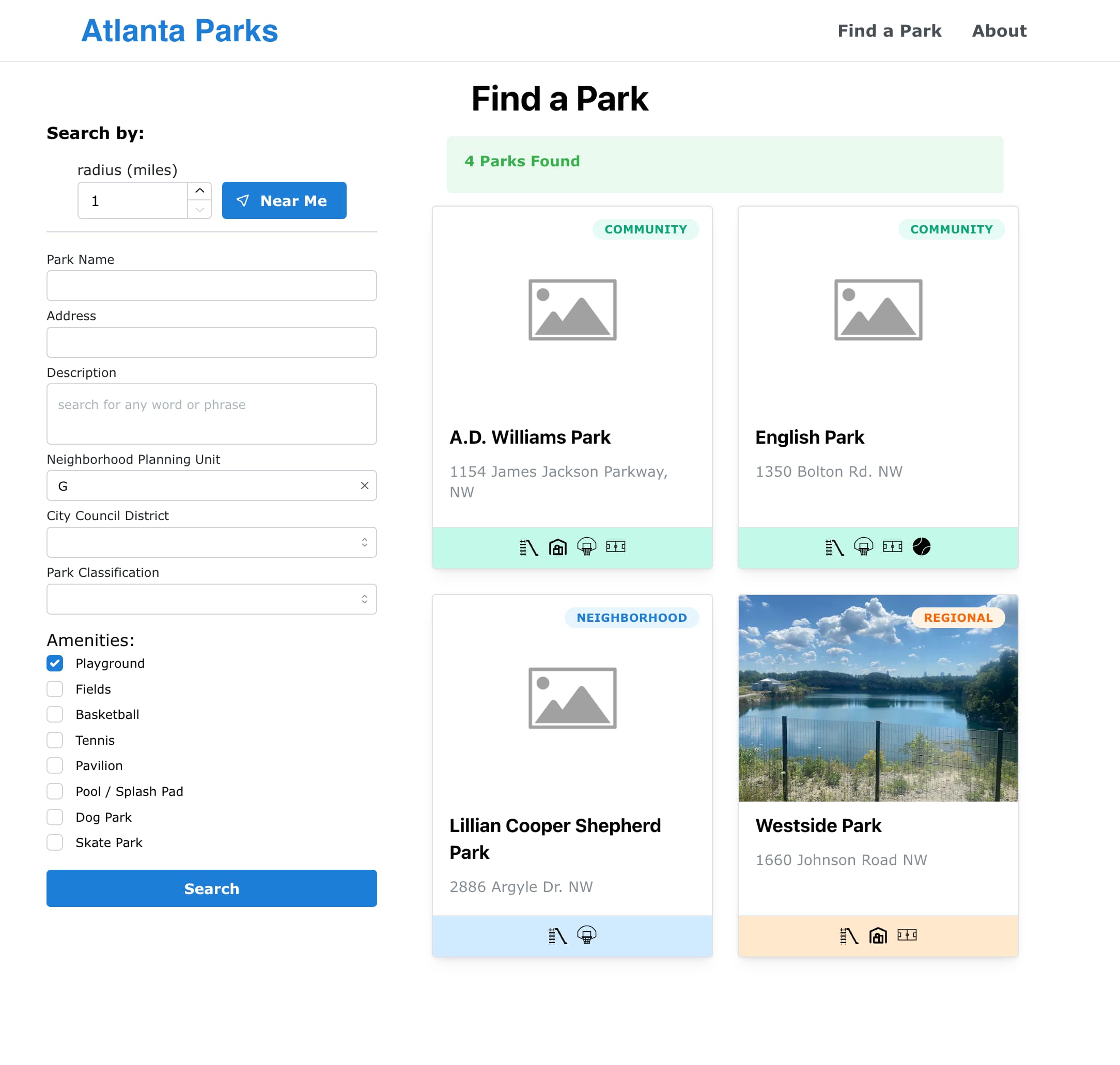Click basketball hoop icon on English Park card
This screenshot has width=1120, height=1065.
(x=863, y=546)
